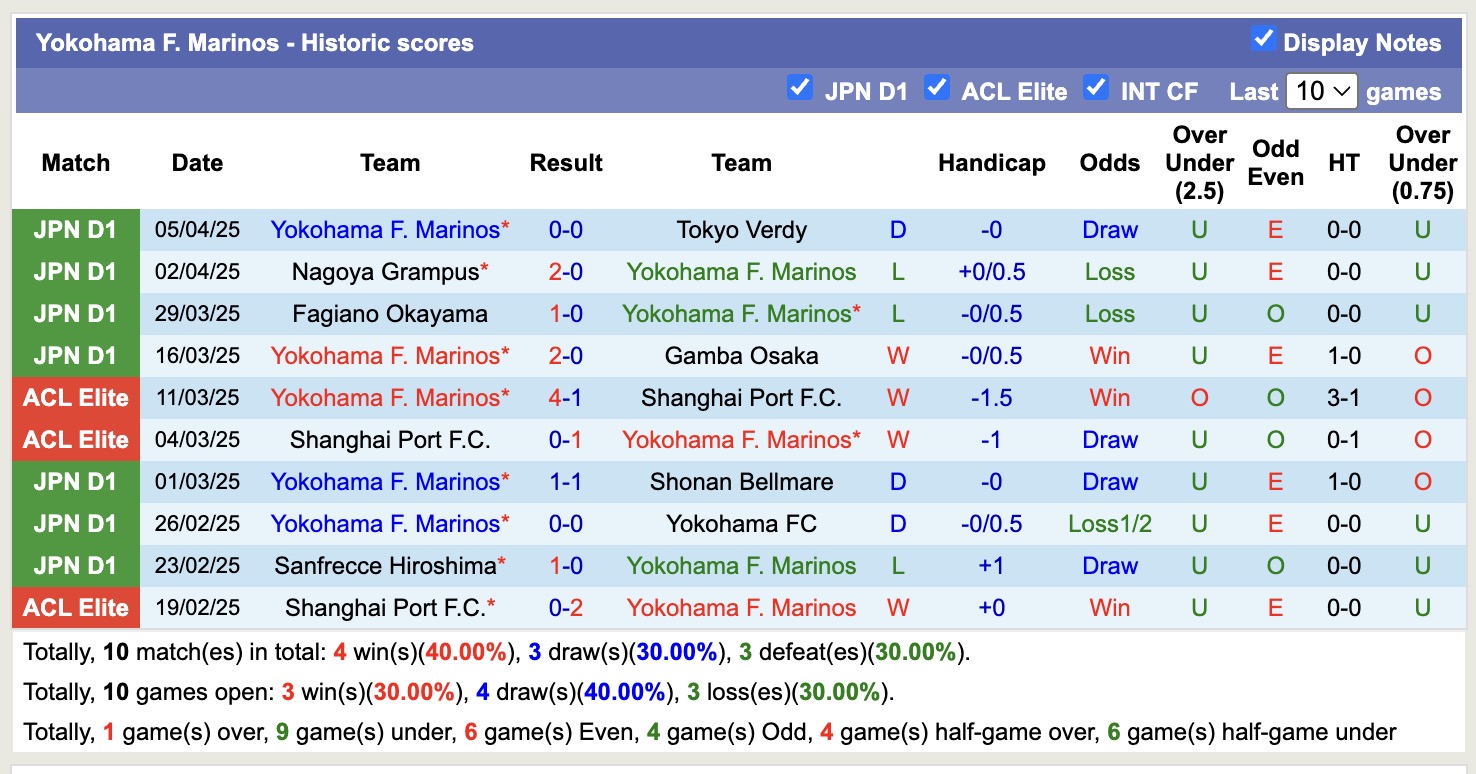Viewport: 1476px width, 774px height.
Task: Select the Handicap column header
Action: click(x=991, y=163)
